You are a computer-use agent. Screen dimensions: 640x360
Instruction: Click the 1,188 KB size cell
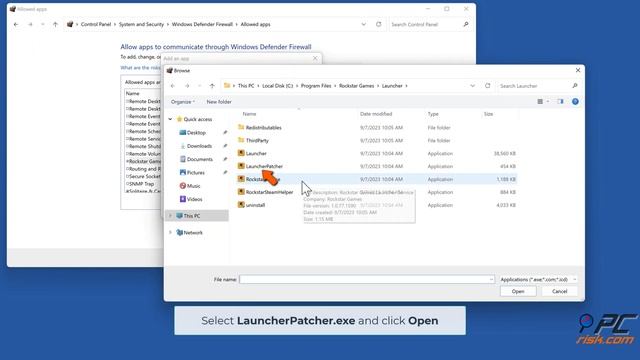[x=506, y=179]
